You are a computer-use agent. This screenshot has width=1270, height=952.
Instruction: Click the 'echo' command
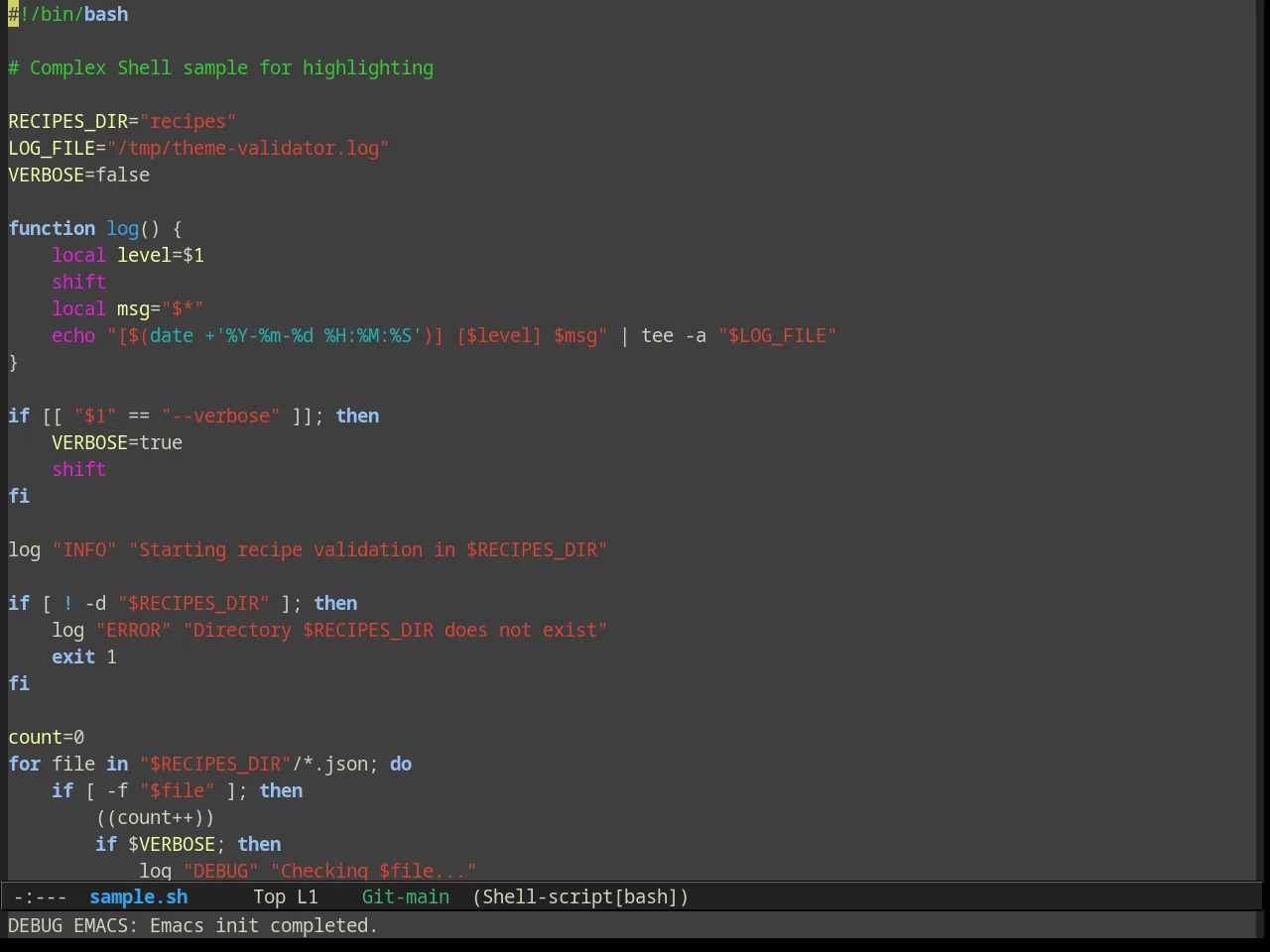point(73,335)
